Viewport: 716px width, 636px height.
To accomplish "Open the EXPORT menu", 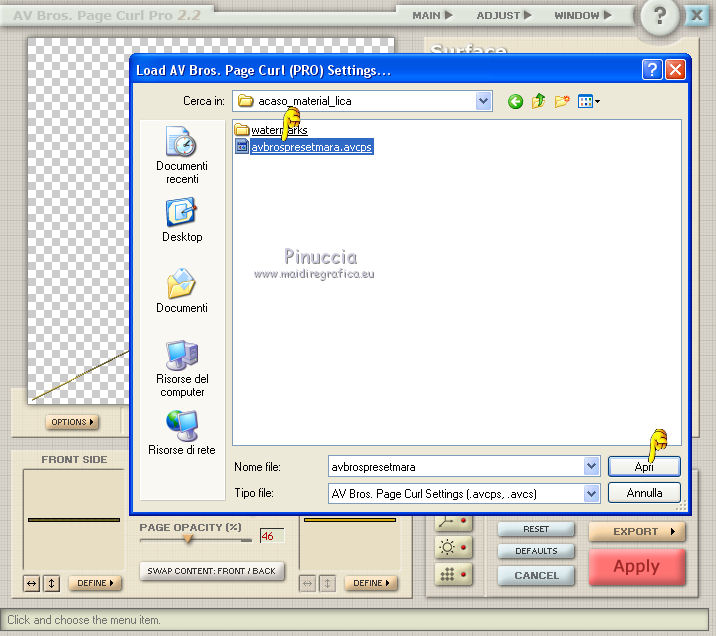I will pyautogui.click(x=637, y=531).
